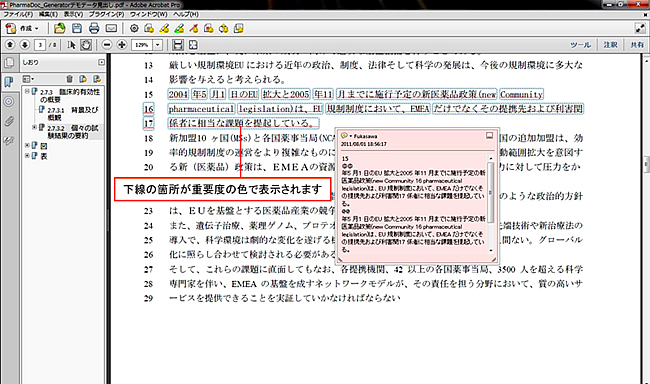Select the 2.7.3.2 個々の試験結果の要約 bookmark

click(73, 131)
